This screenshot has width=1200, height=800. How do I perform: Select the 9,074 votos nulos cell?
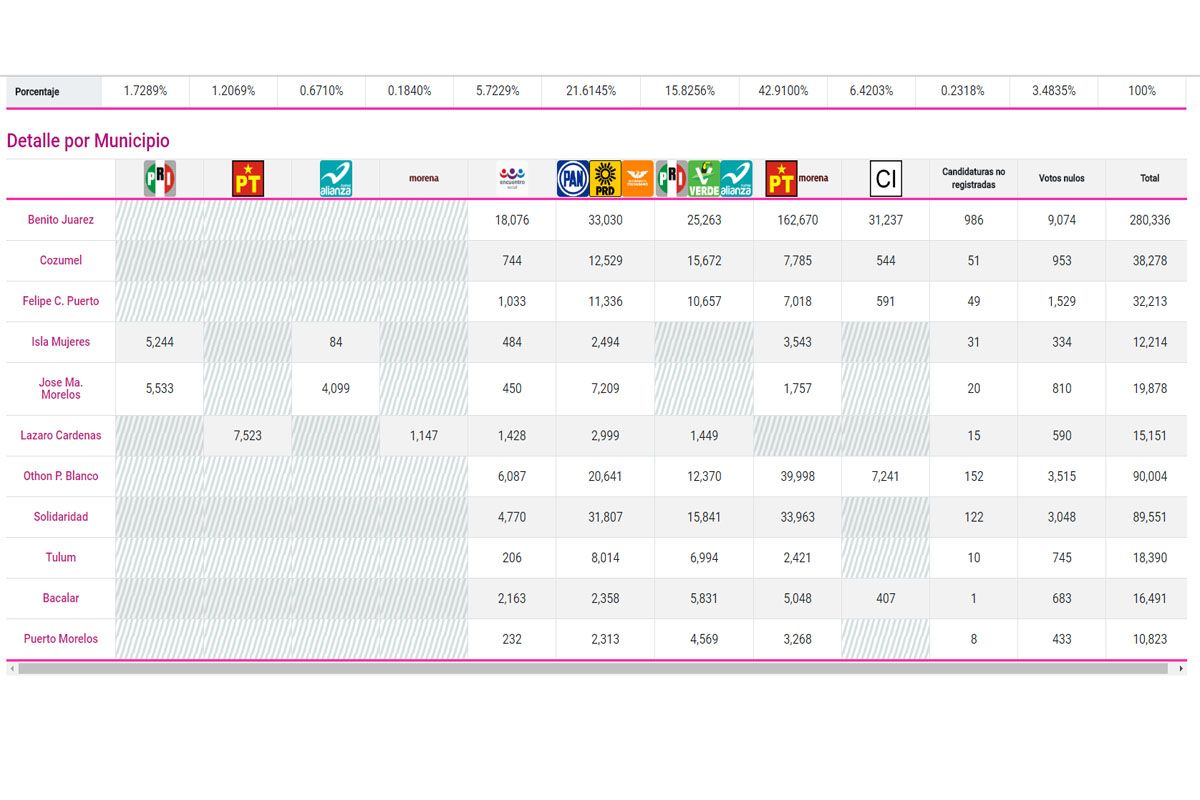tap(1062, 220)
